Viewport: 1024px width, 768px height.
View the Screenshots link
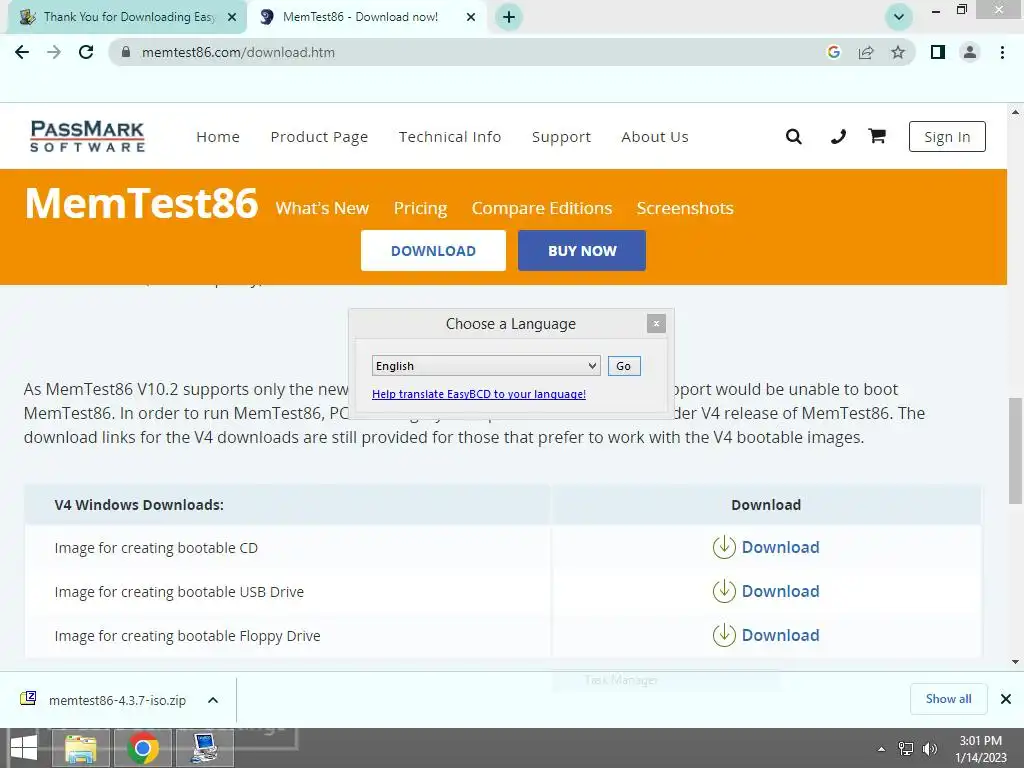[x=685, y=208]
